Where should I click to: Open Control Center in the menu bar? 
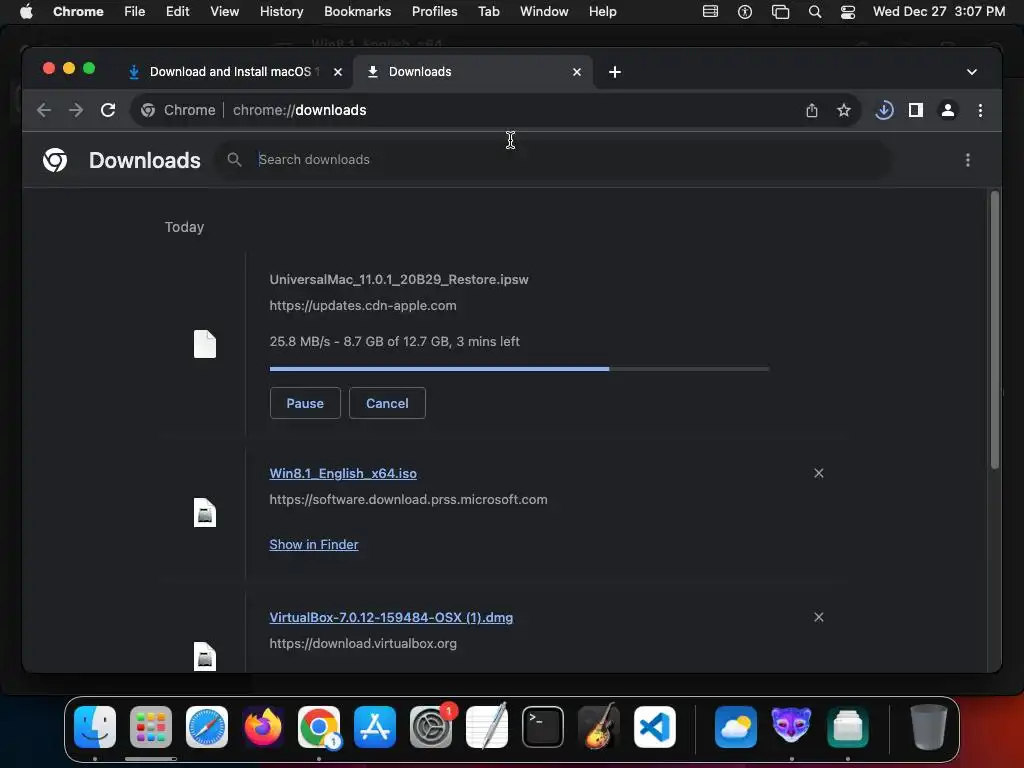[848, 12]
